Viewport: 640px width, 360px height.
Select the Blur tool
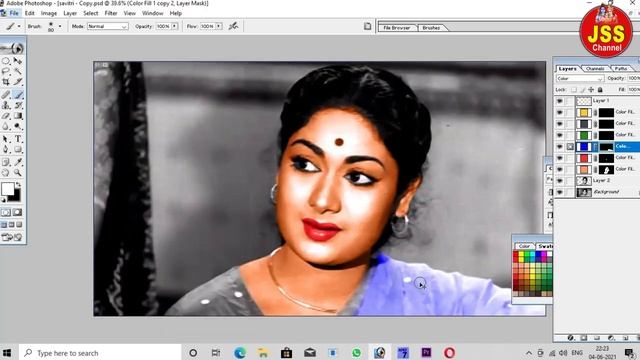tap(6, 127)
